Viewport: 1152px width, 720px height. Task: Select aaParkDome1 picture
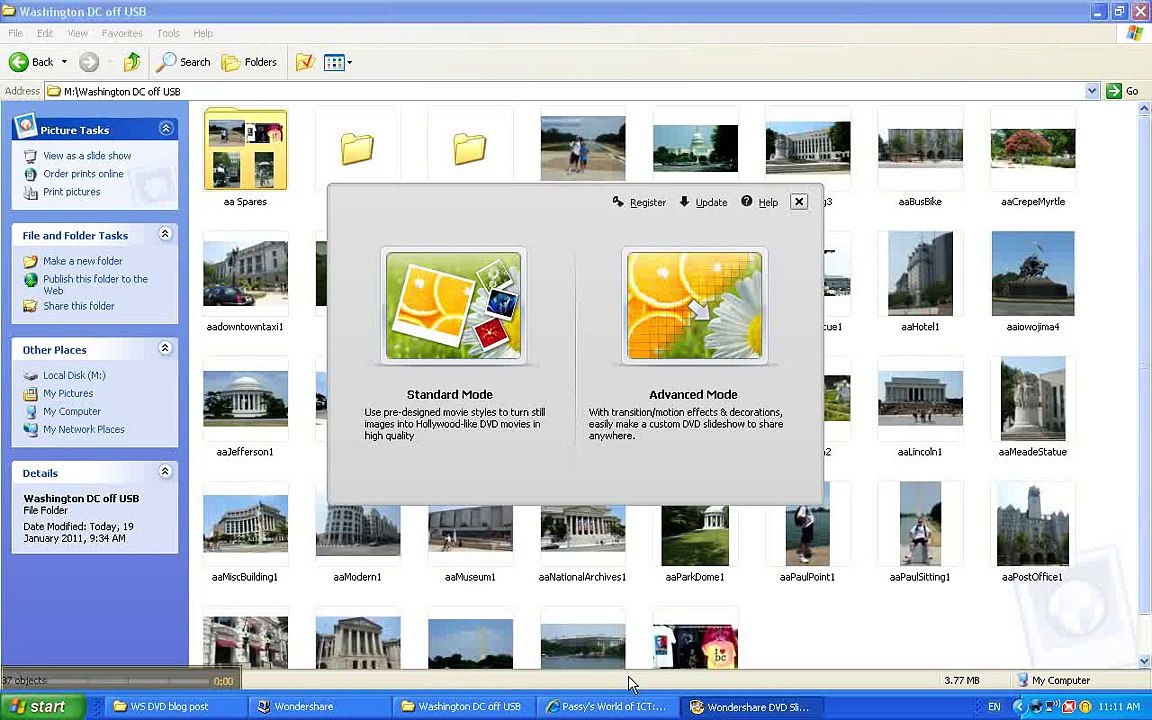(695, 535)
